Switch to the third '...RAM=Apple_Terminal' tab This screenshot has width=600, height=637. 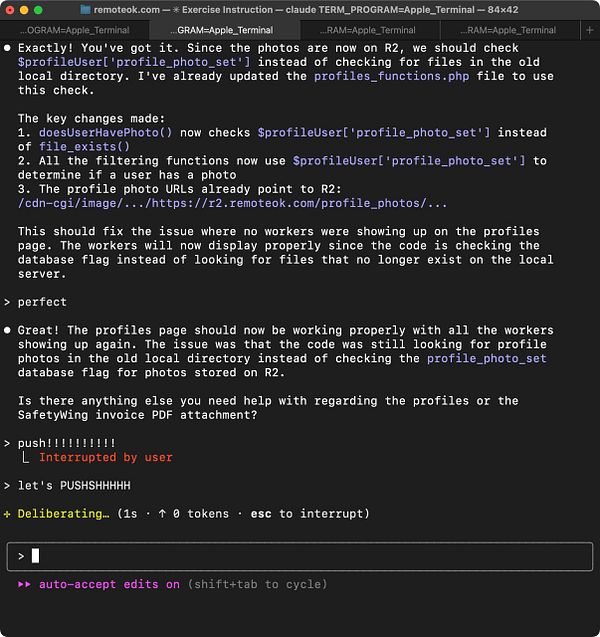point(370,30)
